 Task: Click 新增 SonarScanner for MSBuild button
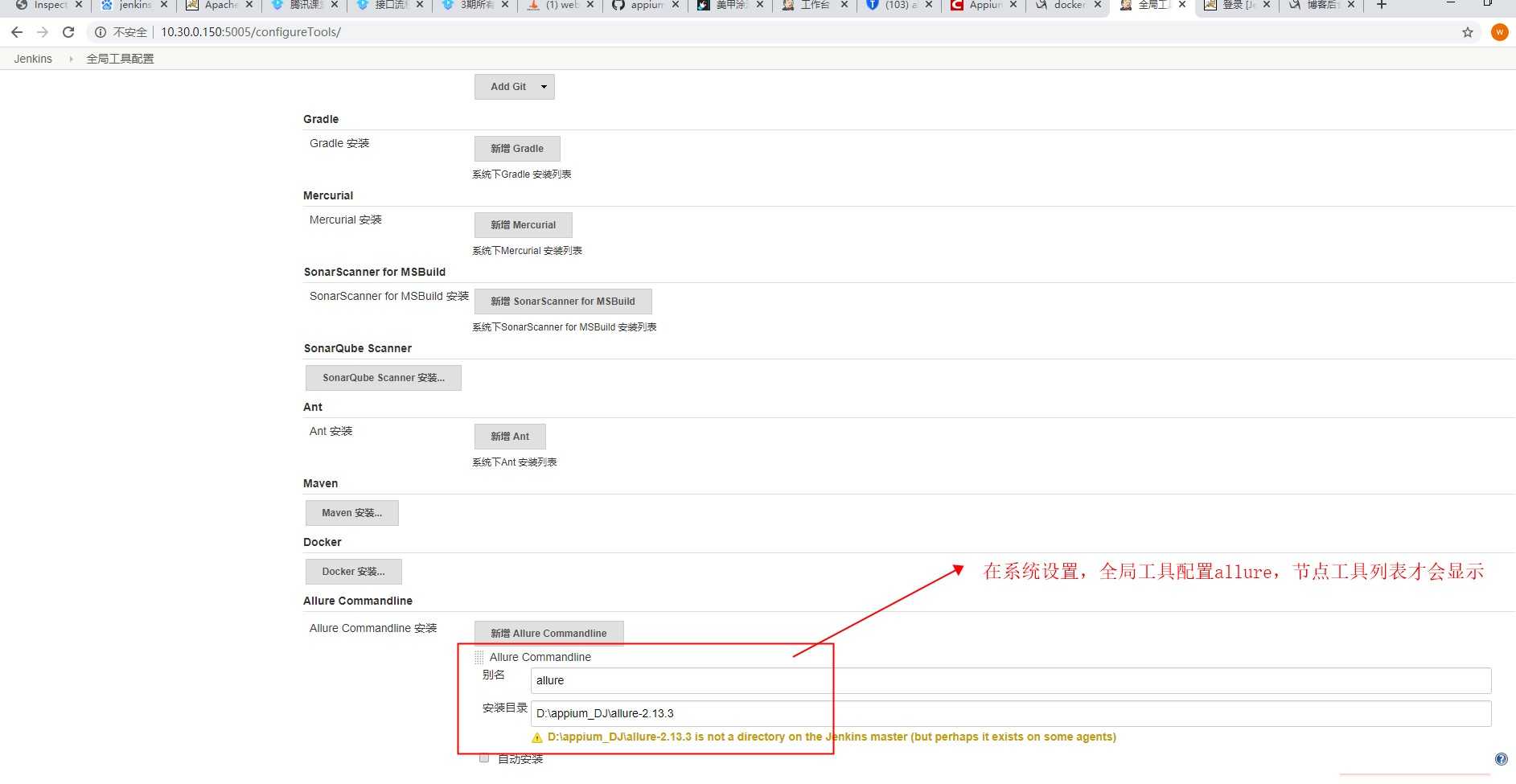tap(563, 302)
